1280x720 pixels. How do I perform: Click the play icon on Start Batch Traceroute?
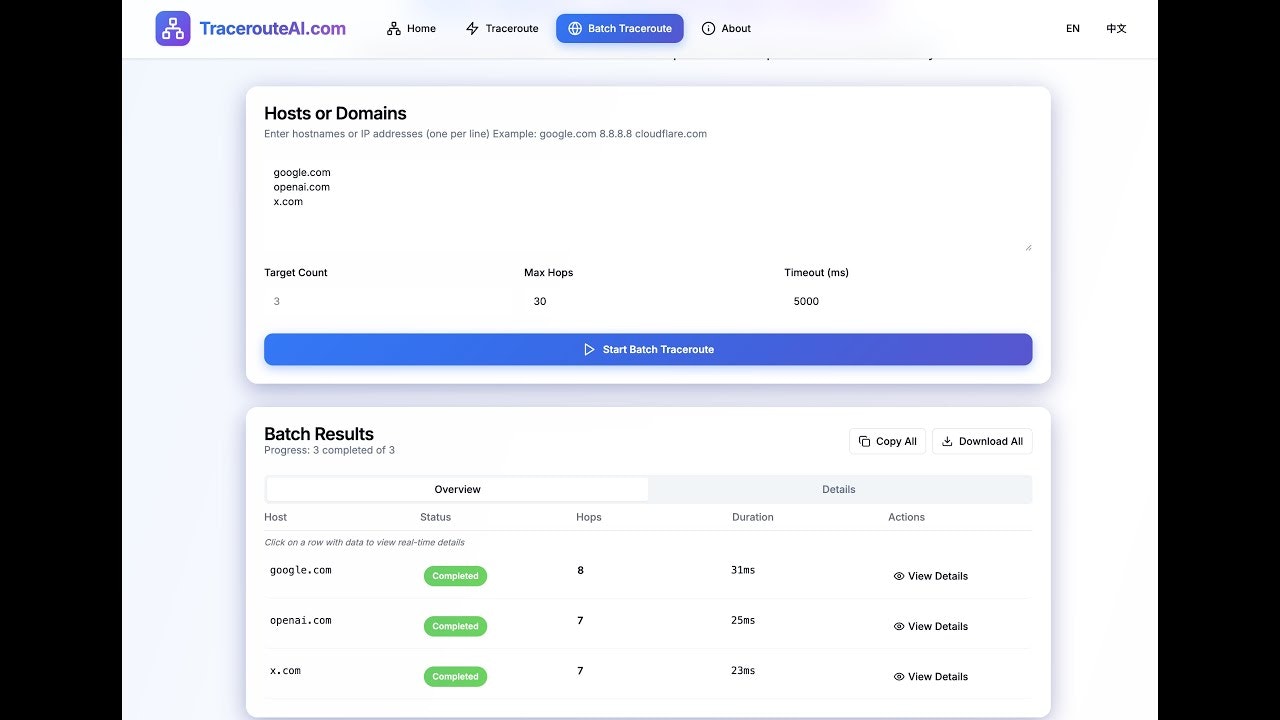[589, 350]
